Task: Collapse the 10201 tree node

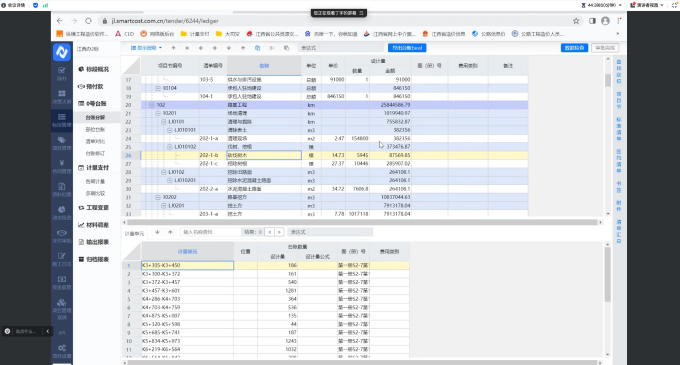Action: (x=158, y=113)
